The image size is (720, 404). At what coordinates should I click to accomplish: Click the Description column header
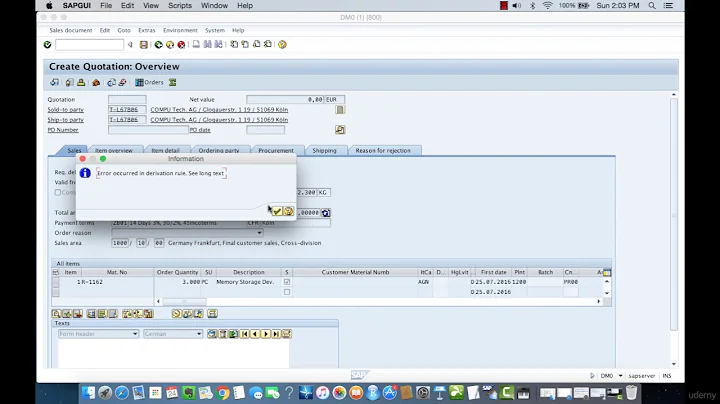pos(248,272)
